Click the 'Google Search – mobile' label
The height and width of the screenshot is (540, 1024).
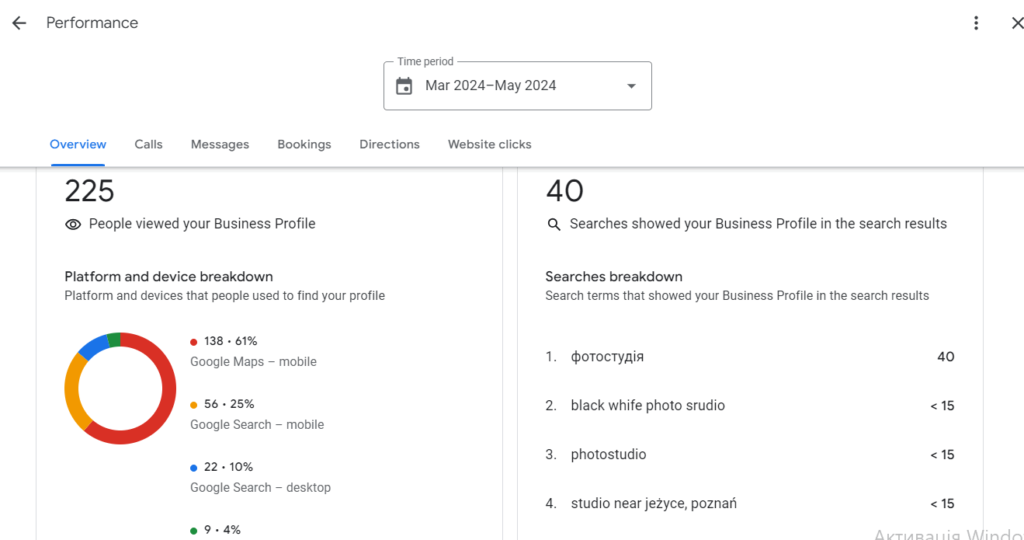[257, 424]
